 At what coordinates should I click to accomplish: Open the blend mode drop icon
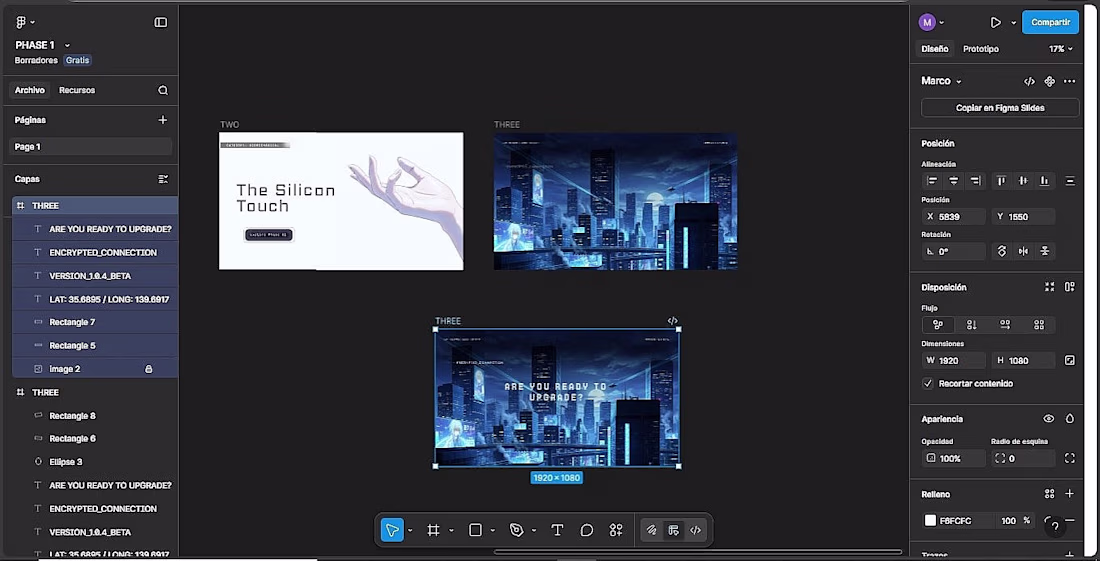[x=1069, y=419]
